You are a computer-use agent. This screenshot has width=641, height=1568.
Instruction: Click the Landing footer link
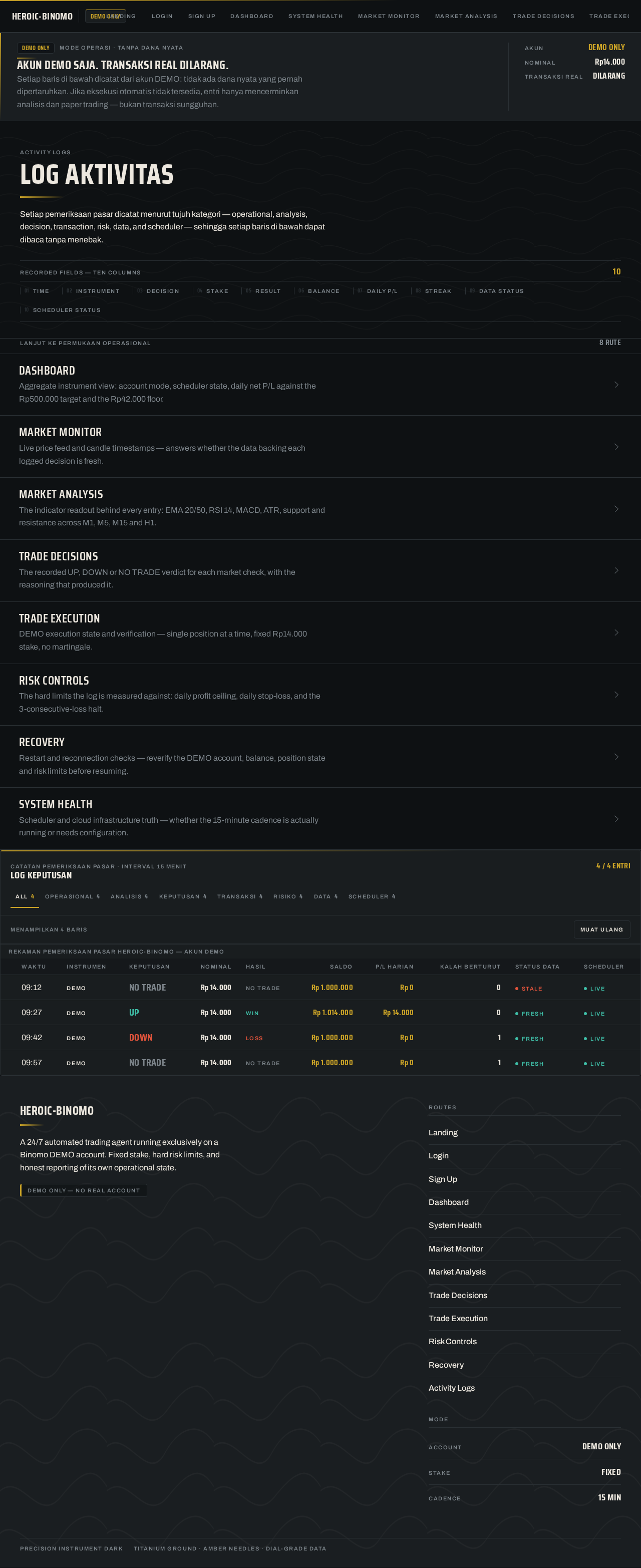(x=443, y=1133)
